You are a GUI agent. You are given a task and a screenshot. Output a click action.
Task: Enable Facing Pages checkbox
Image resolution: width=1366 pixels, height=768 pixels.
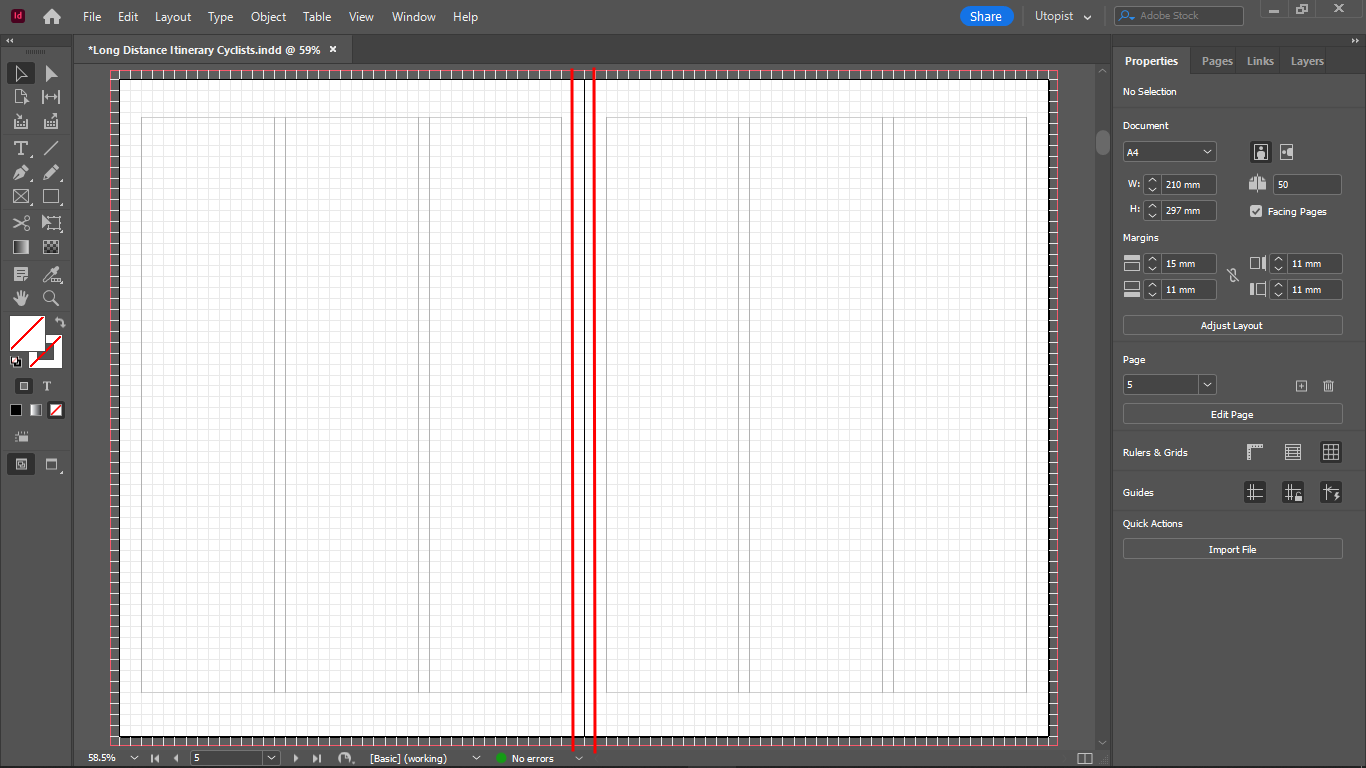click(1257, 211)
